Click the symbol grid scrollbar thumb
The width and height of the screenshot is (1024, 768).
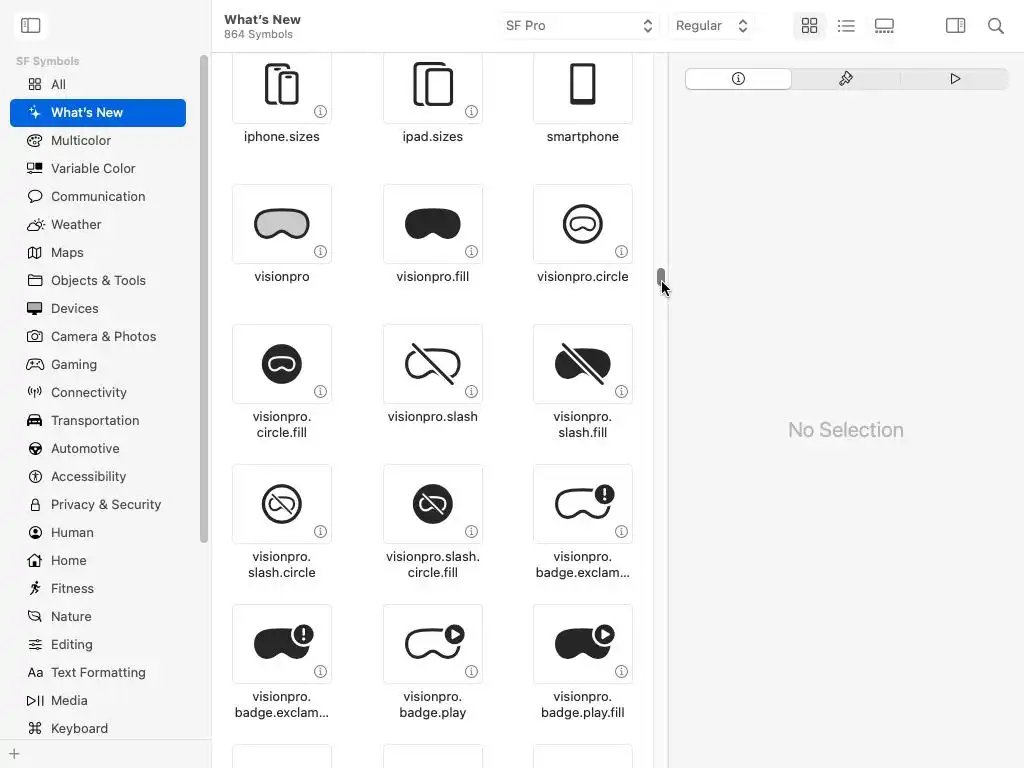661,277
